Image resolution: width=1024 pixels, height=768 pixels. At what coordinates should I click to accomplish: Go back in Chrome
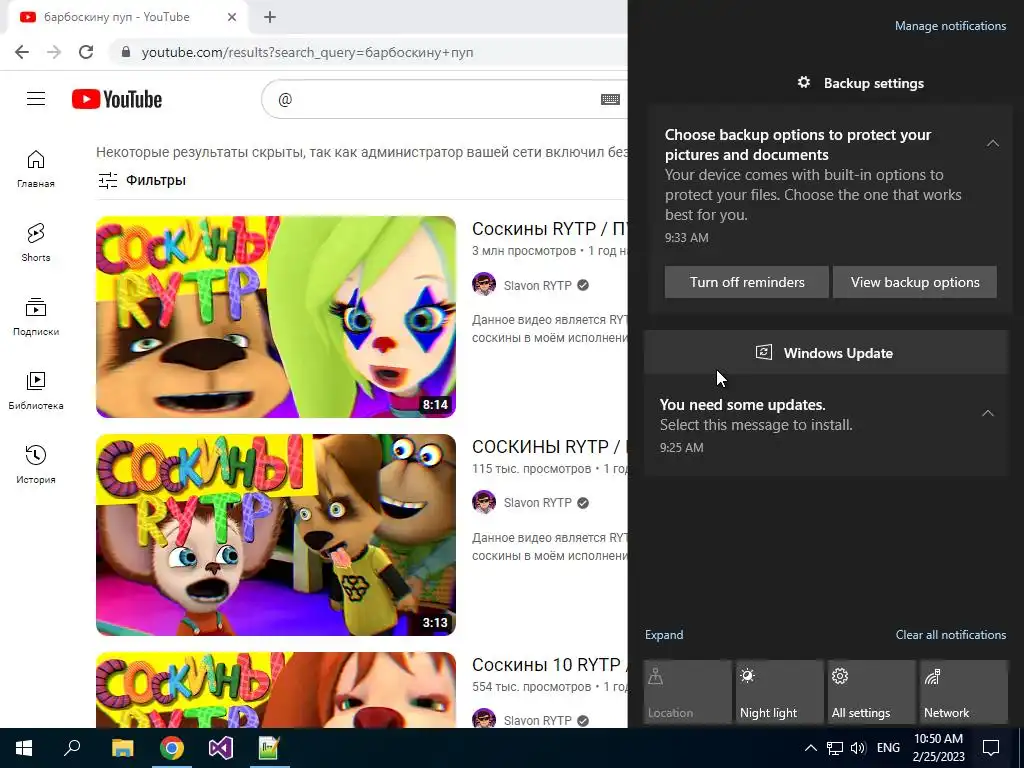point(22,52)
